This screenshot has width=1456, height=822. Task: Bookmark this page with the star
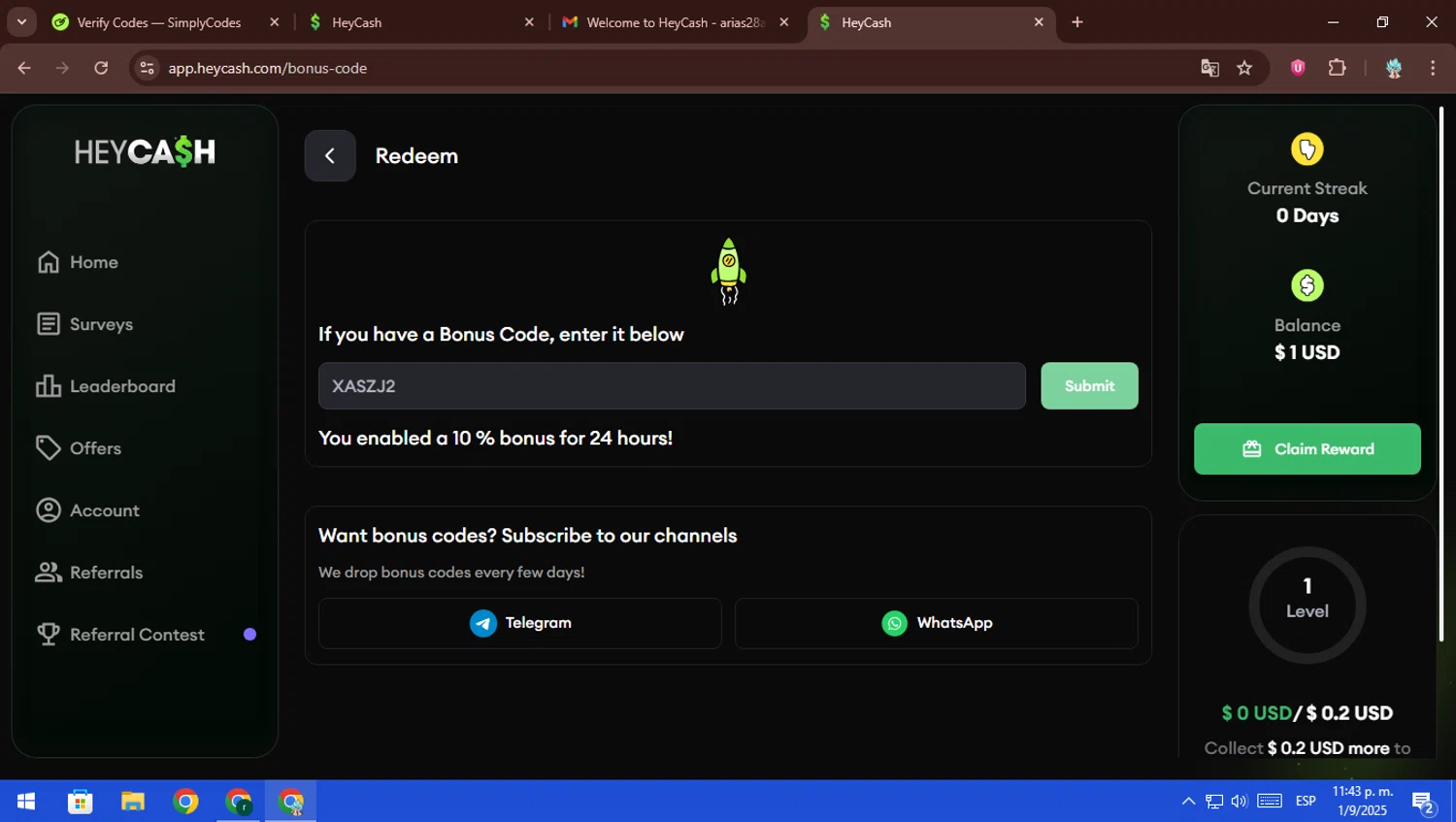point(1244,68)
